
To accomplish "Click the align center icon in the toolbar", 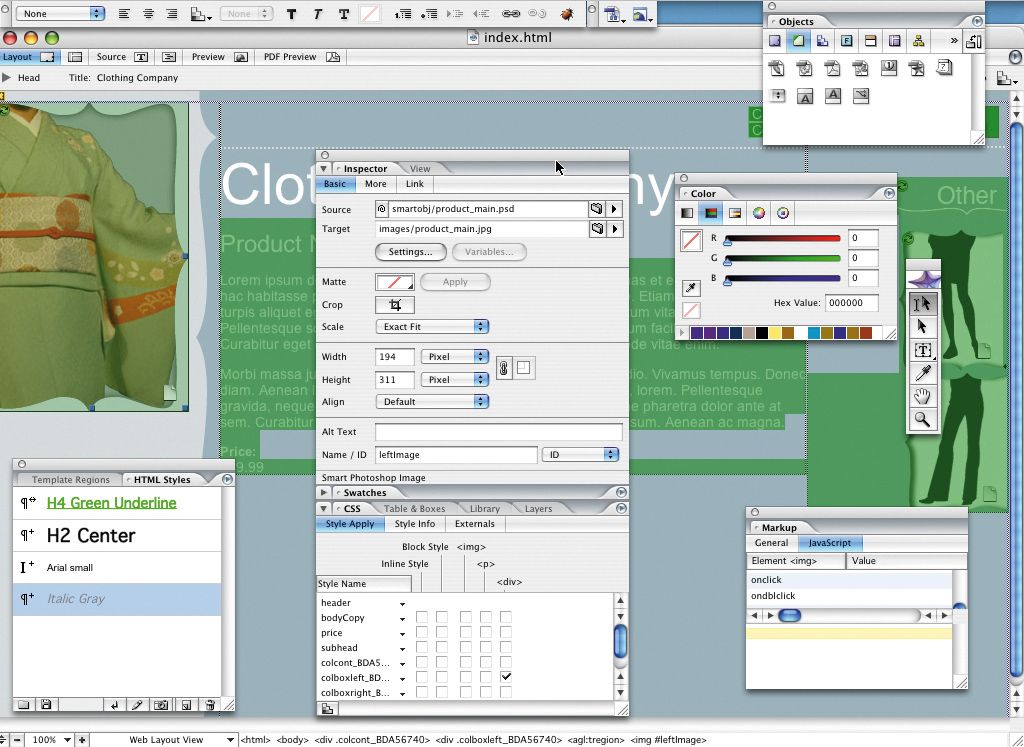I will click(148, 14).
